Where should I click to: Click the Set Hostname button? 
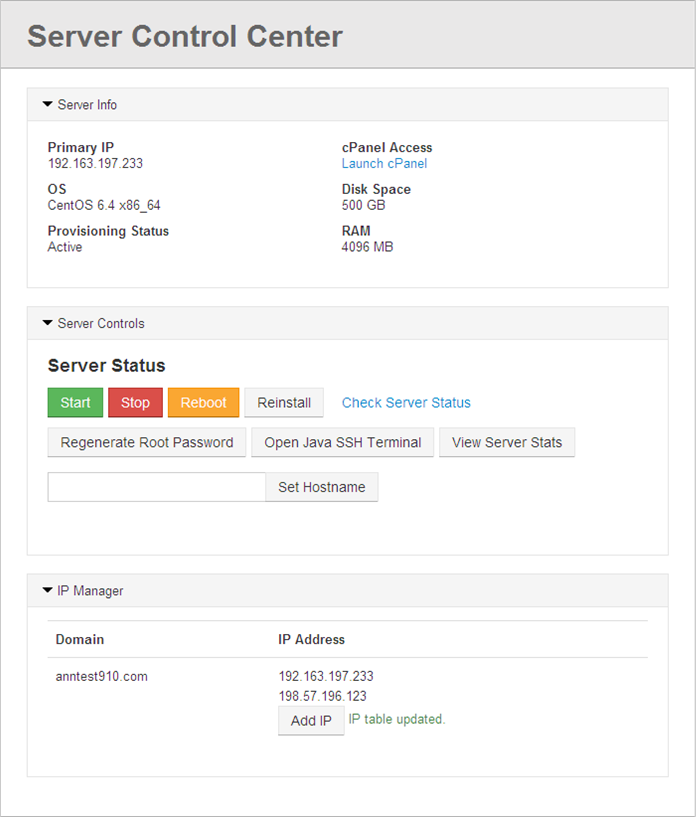point(321,487)
